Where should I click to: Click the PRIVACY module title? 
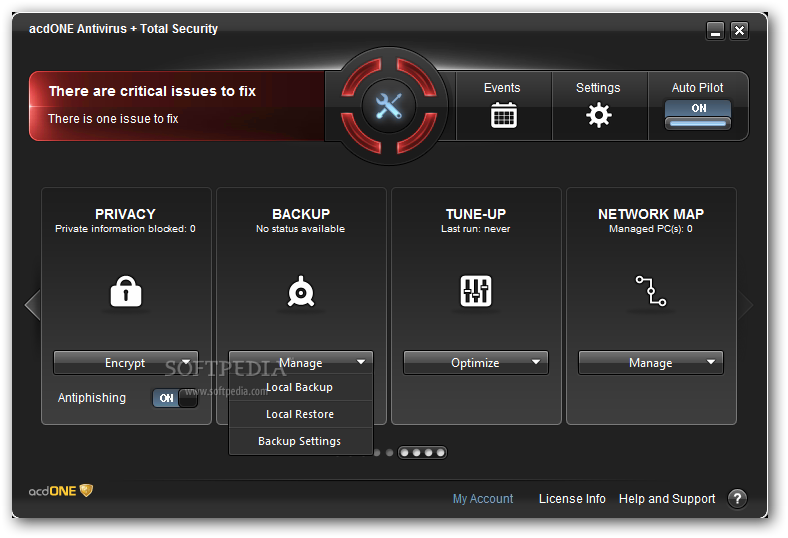point(125,214)
